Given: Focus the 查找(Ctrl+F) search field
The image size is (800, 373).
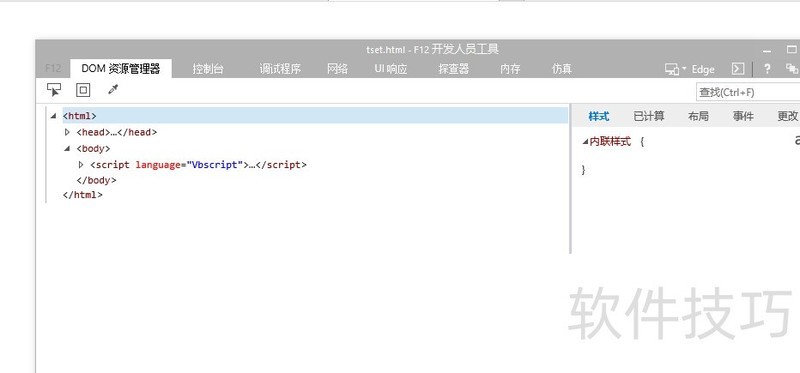Looking at the screenshot, I should pyautogui.click(x=748, y=92).
